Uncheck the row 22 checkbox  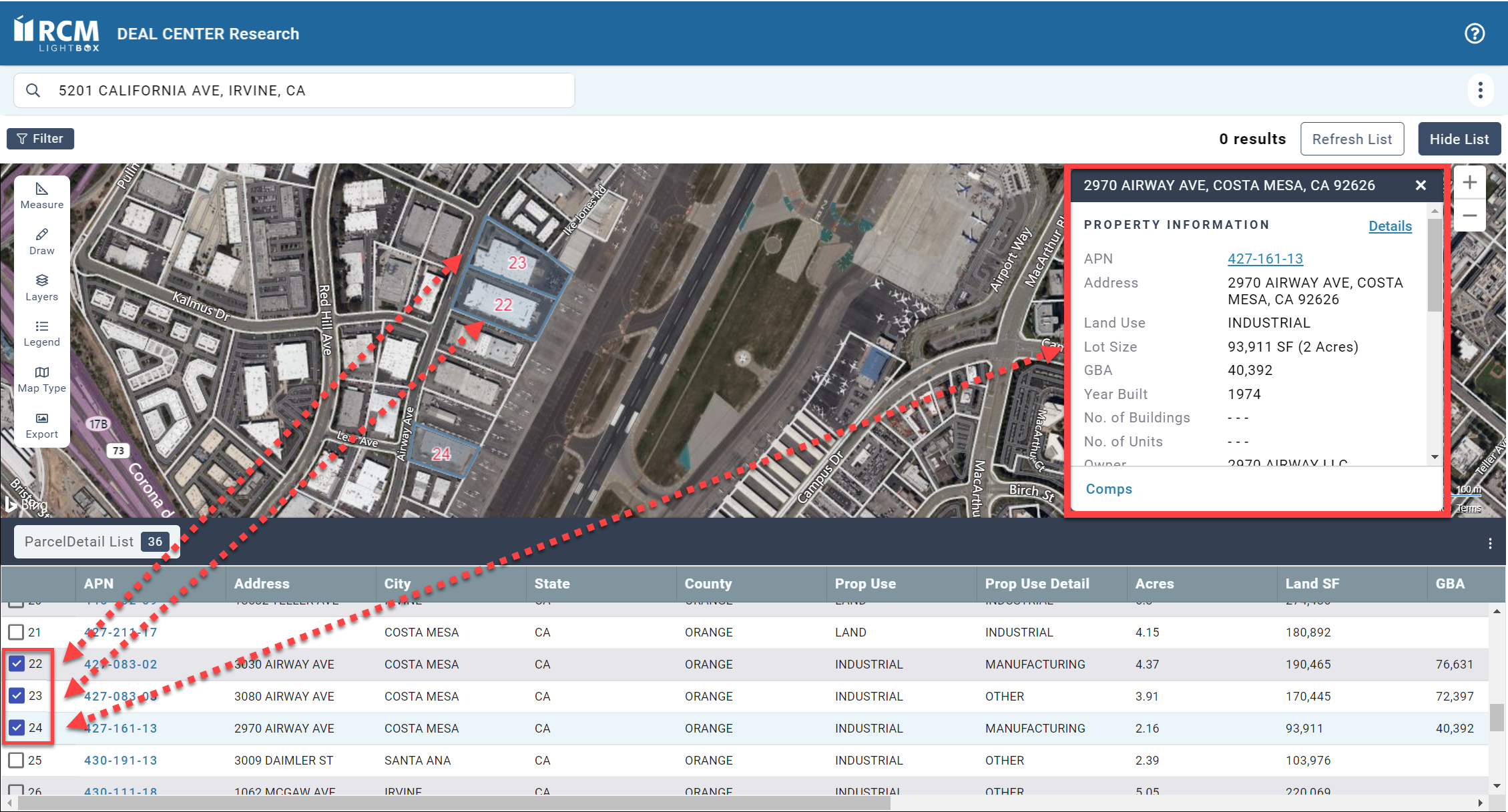pyautogui.click(x=17, y=664)
